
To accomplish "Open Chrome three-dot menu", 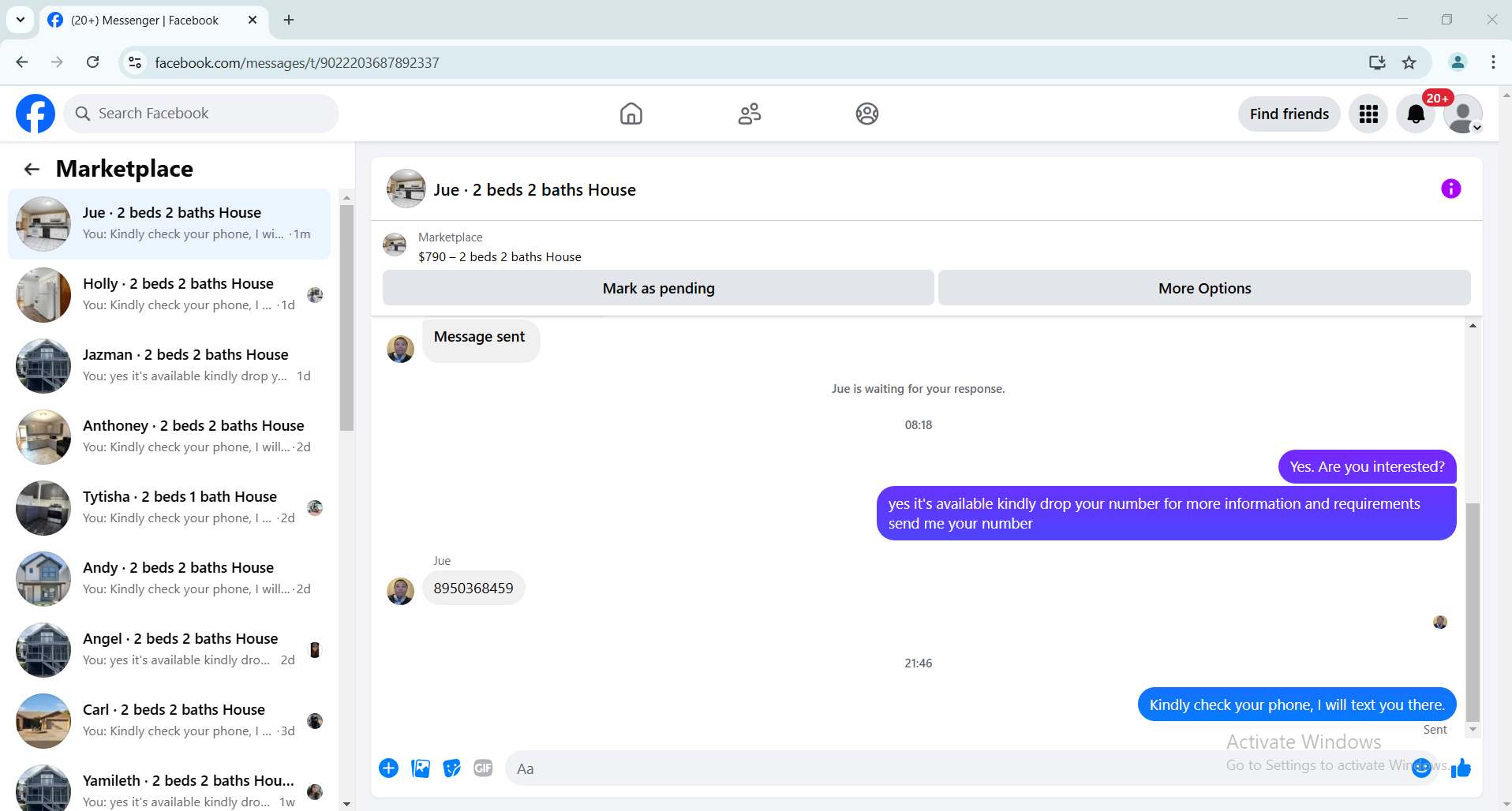I will click(1493, 62).
